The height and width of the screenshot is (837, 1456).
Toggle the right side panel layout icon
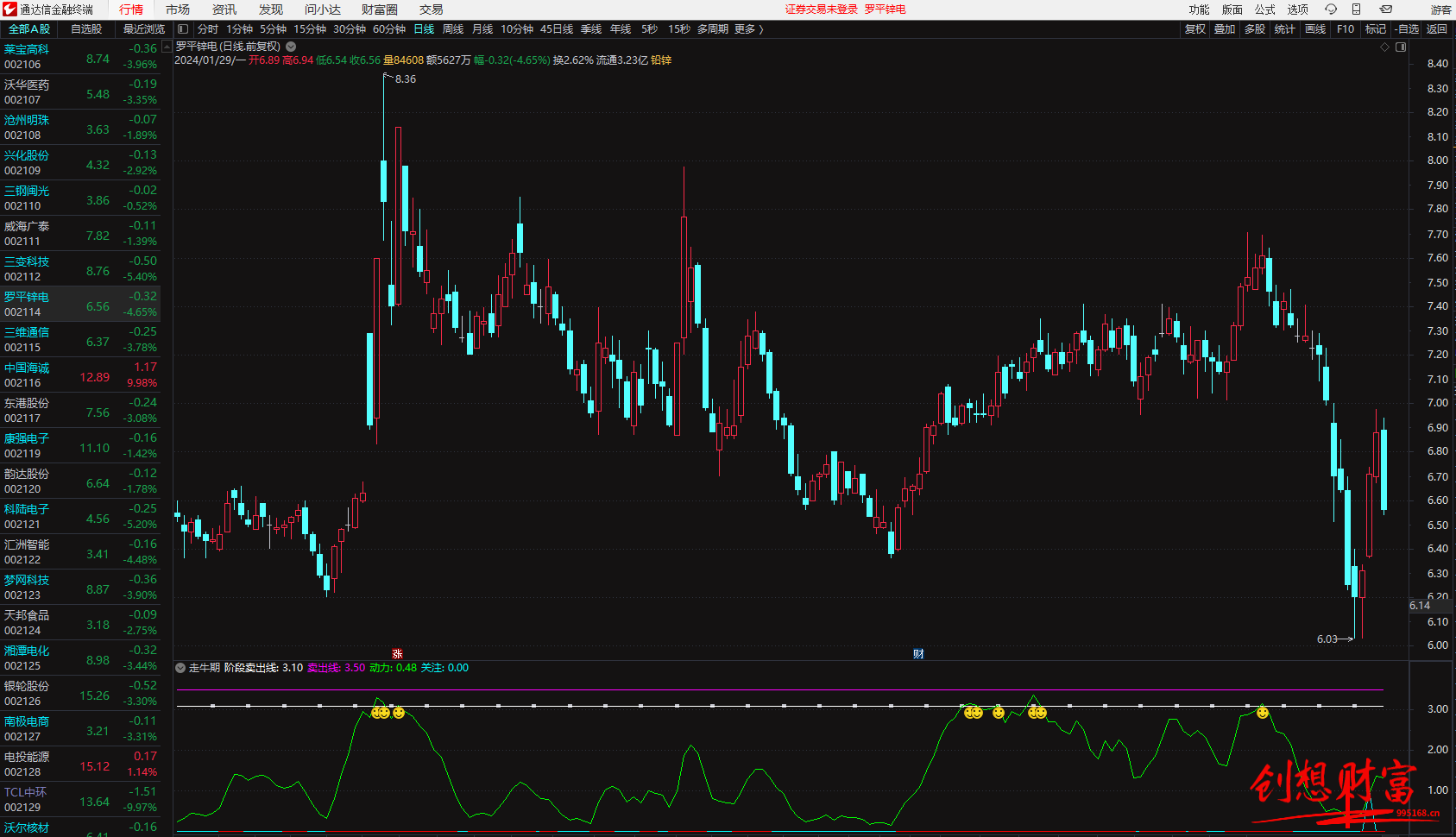pyautogui.click(x=1401, y=47)
